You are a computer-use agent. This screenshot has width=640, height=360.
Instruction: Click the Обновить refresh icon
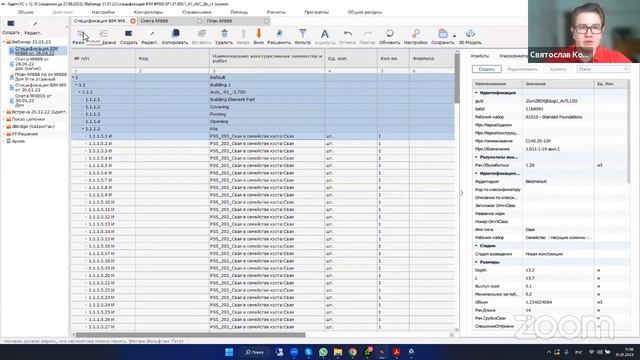[x=390, y=33]
